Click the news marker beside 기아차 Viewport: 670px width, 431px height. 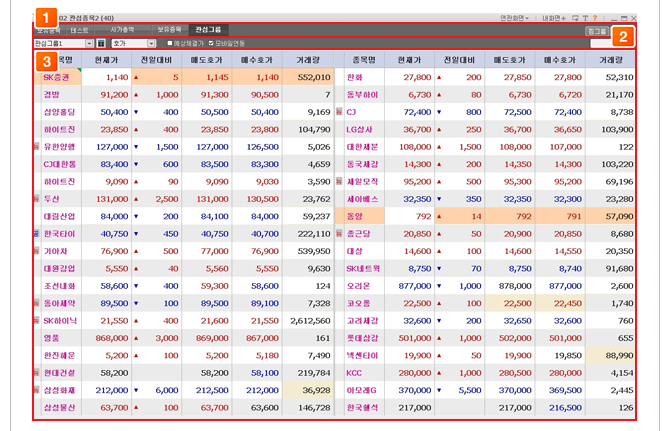[x=36, y=251]
